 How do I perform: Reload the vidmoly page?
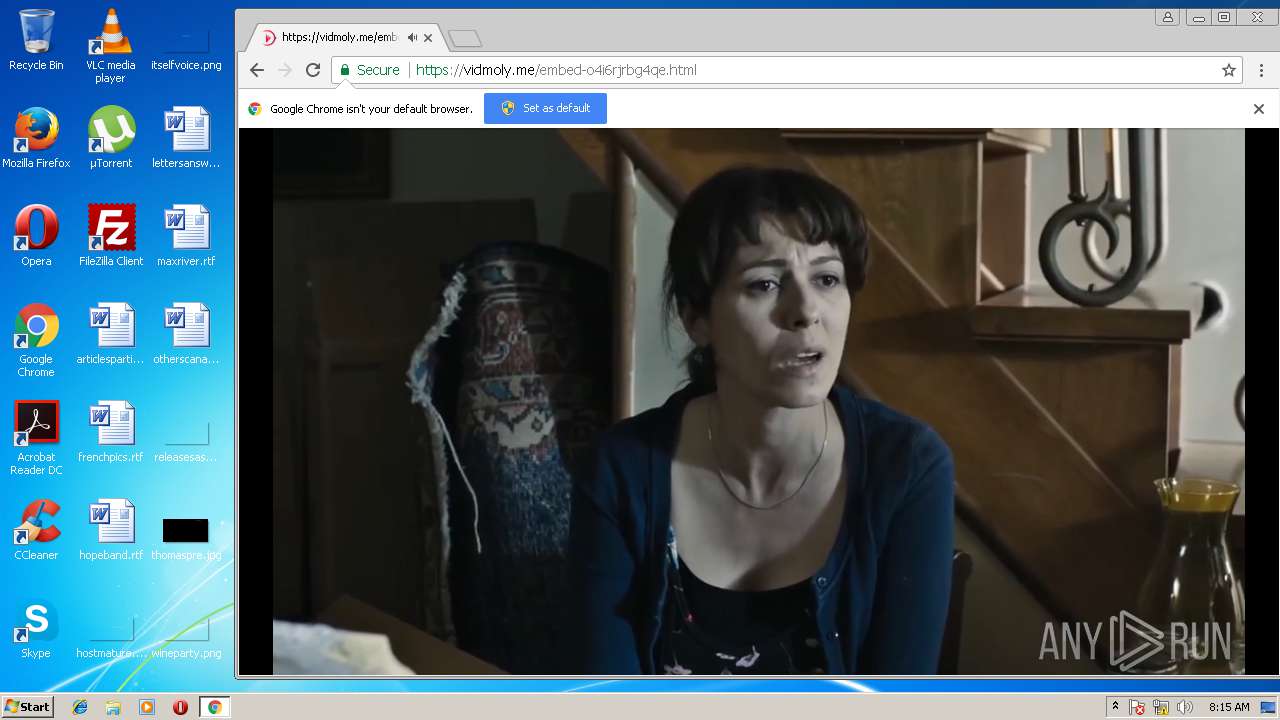click(x=313, y=70)
